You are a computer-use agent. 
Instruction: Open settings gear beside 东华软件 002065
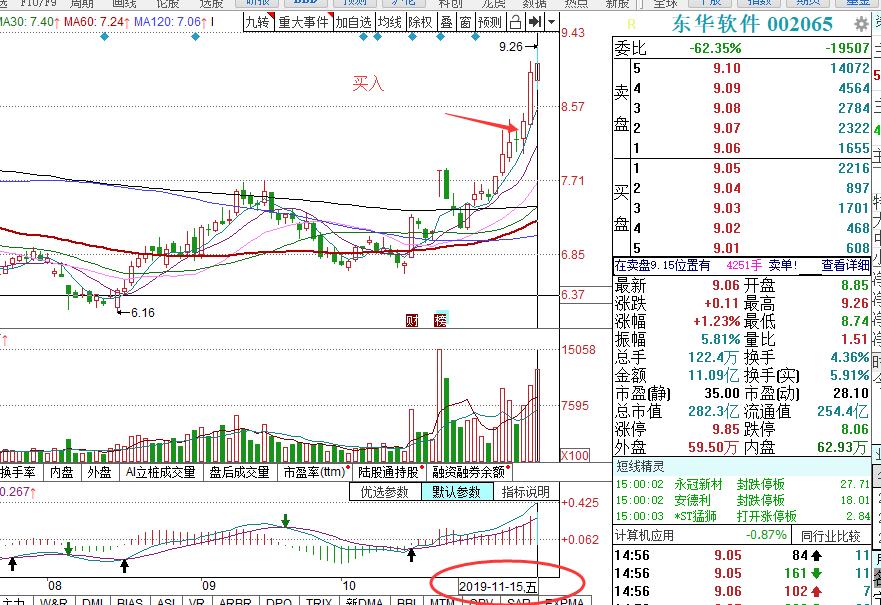point(861,24)
